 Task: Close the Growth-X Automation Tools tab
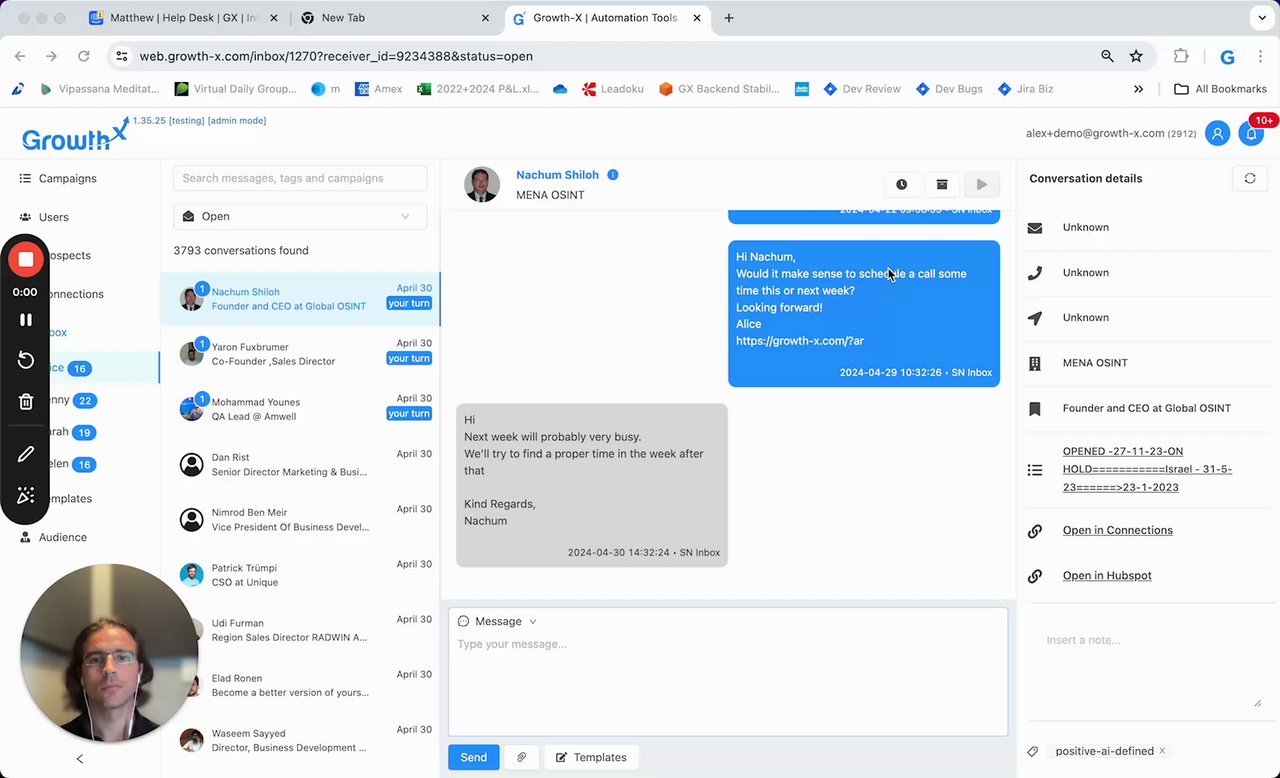pos(695,18)
